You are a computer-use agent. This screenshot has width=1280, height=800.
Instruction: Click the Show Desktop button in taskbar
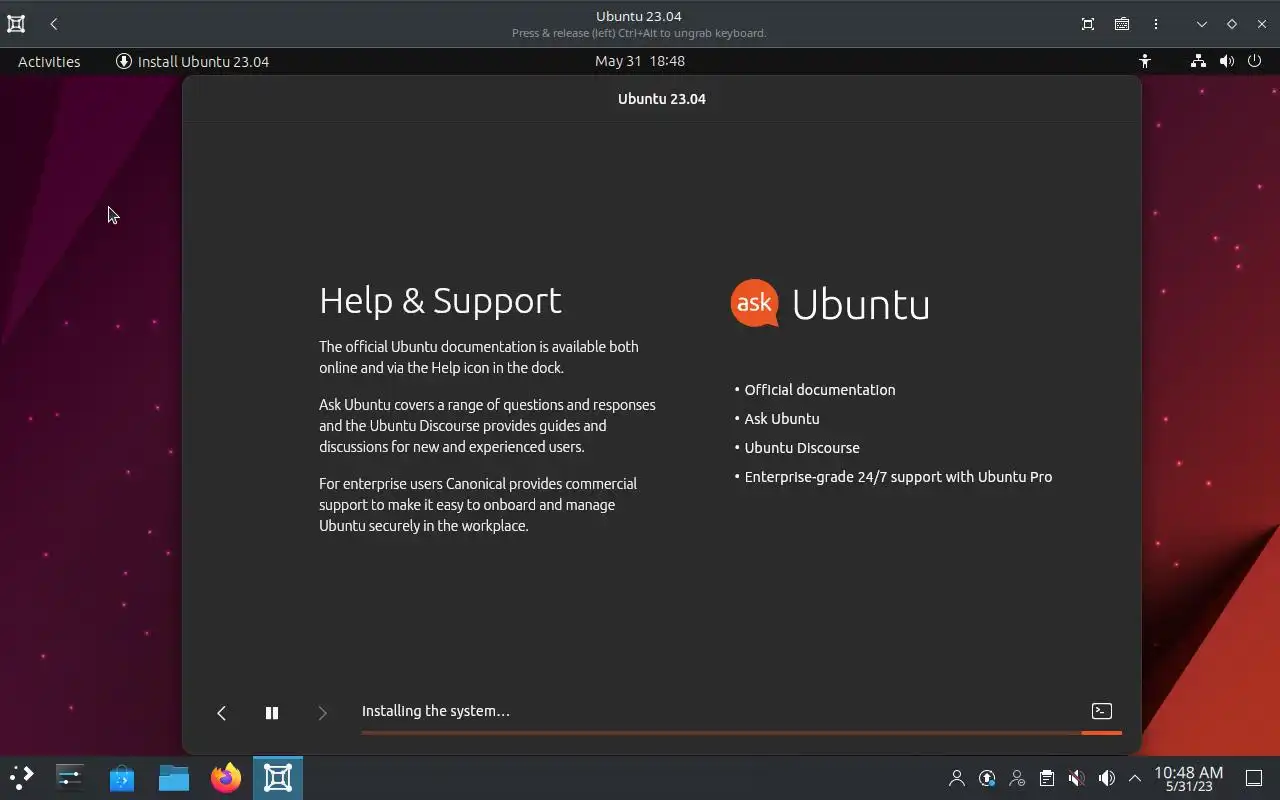tap(1254, 778)
